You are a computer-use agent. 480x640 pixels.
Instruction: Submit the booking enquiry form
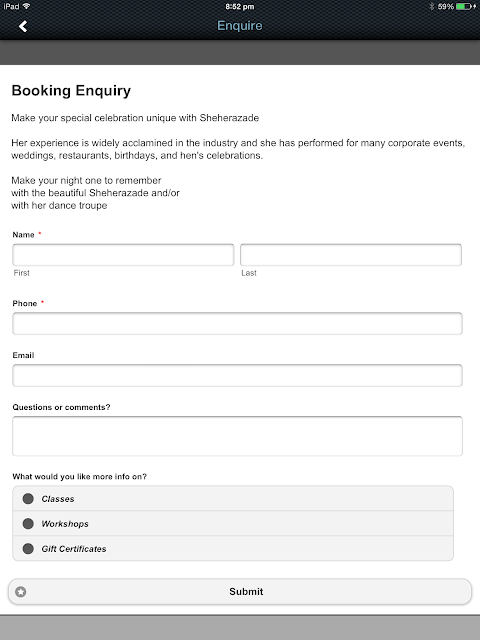(x=240, y=591)
